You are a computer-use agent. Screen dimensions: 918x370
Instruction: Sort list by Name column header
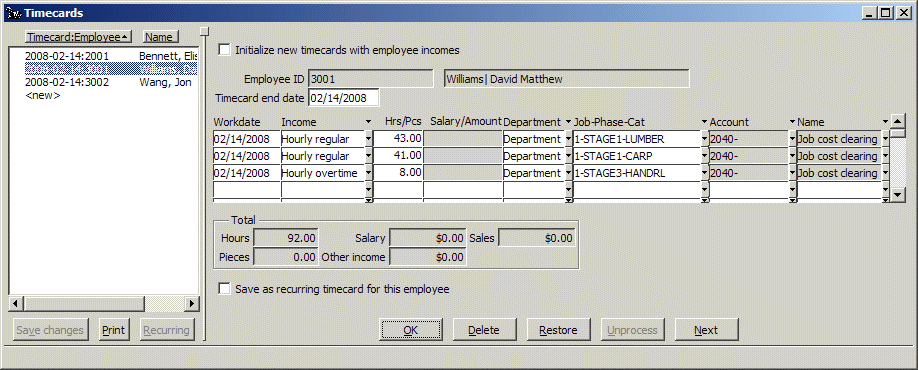click(160, 37)
